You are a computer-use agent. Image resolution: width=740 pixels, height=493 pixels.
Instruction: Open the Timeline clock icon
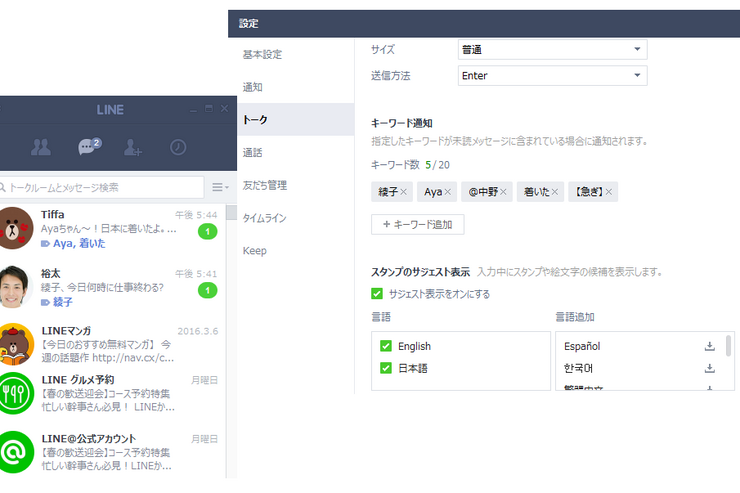click(x=178, y=147)
